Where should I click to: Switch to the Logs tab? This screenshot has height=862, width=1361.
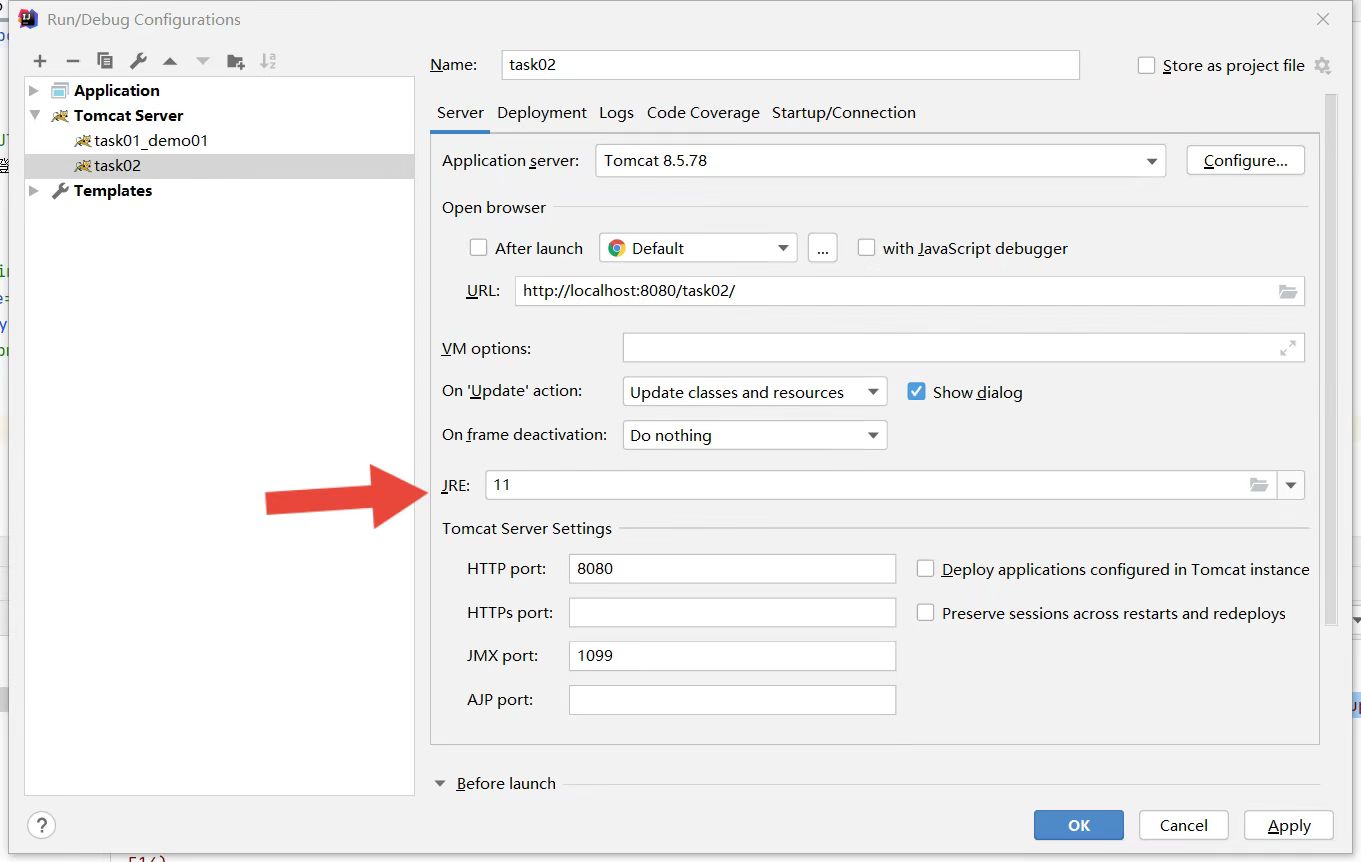pos(616,113)
